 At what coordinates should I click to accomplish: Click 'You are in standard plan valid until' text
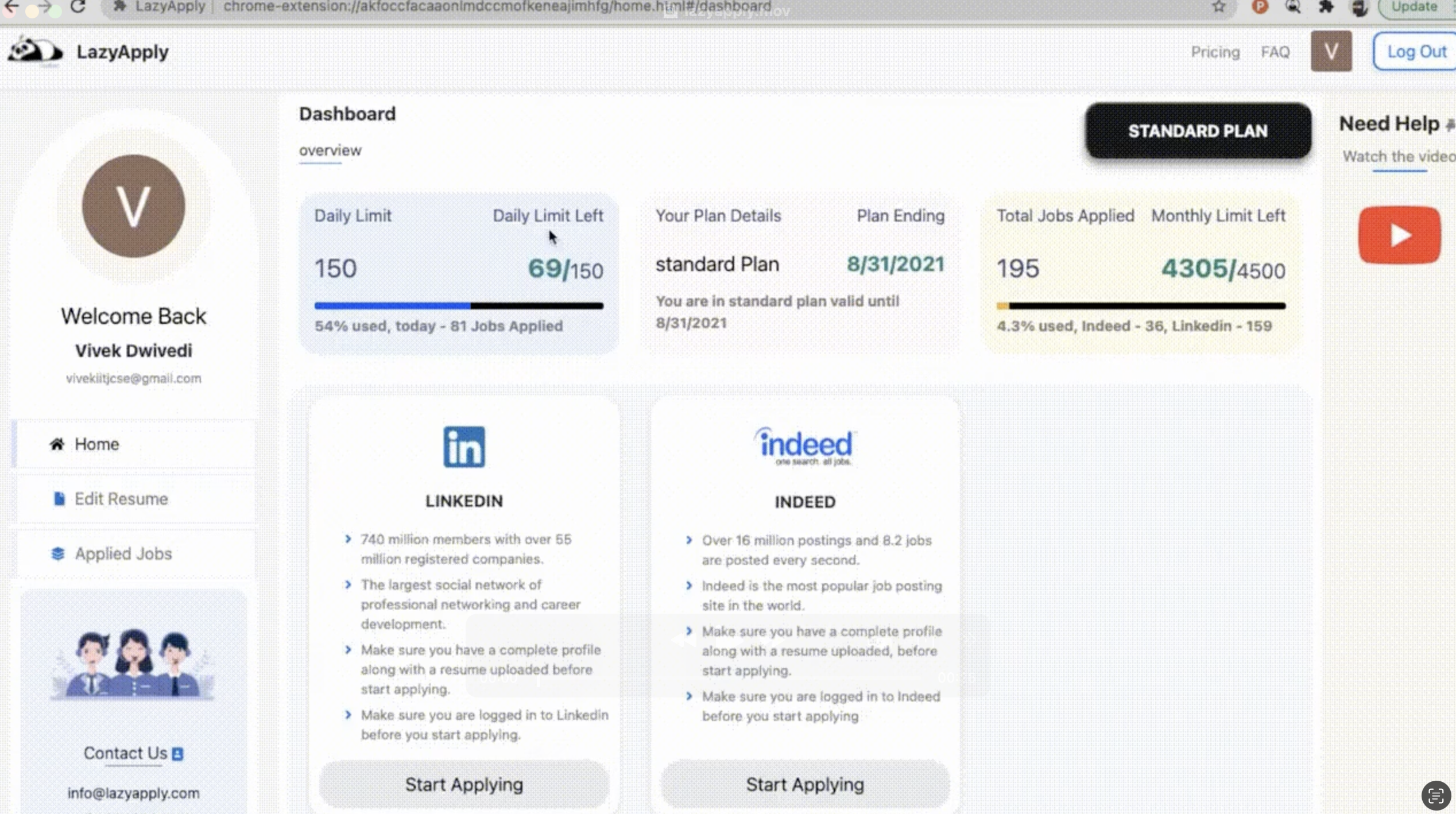[777, 301]
